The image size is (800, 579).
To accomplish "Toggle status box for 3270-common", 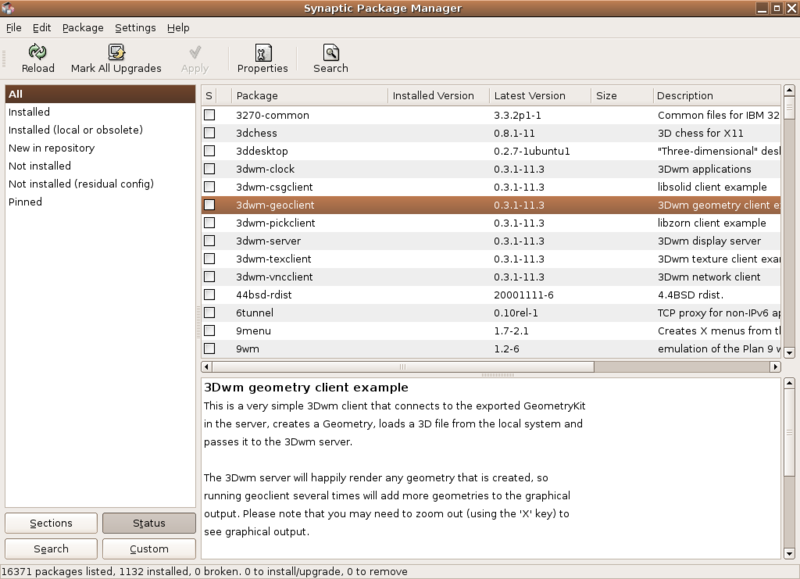I will pyautogui.click(x=209, y=115).
